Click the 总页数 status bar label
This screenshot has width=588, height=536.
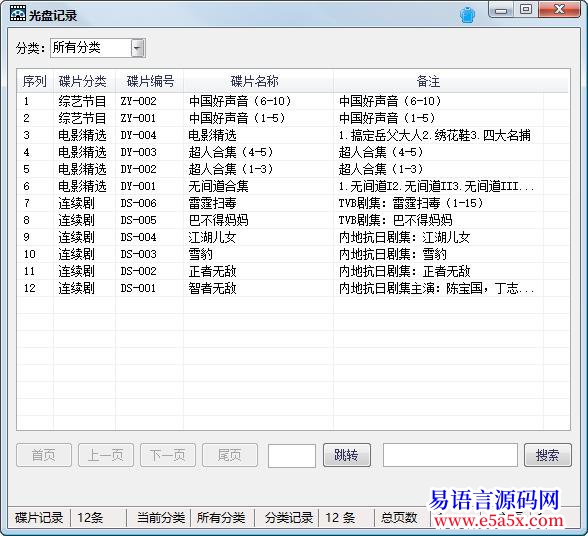(399, 518)
